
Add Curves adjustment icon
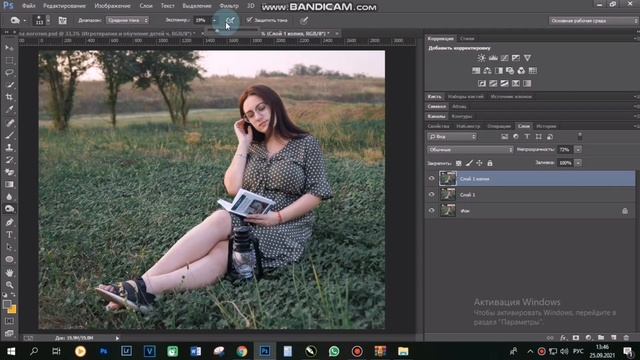[x=504, y=58]
